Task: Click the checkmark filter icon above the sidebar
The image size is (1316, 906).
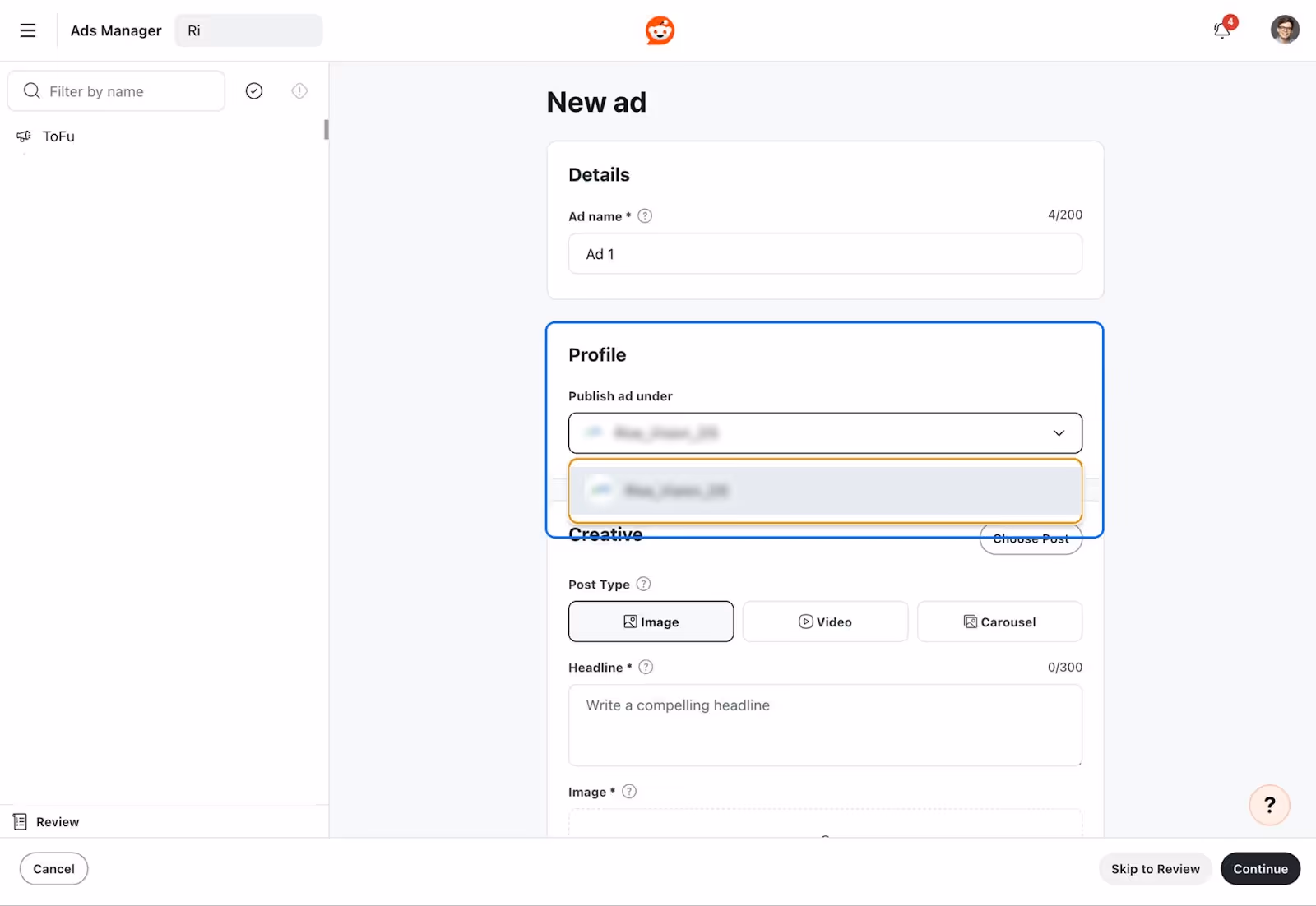Action: pos(253,90)
